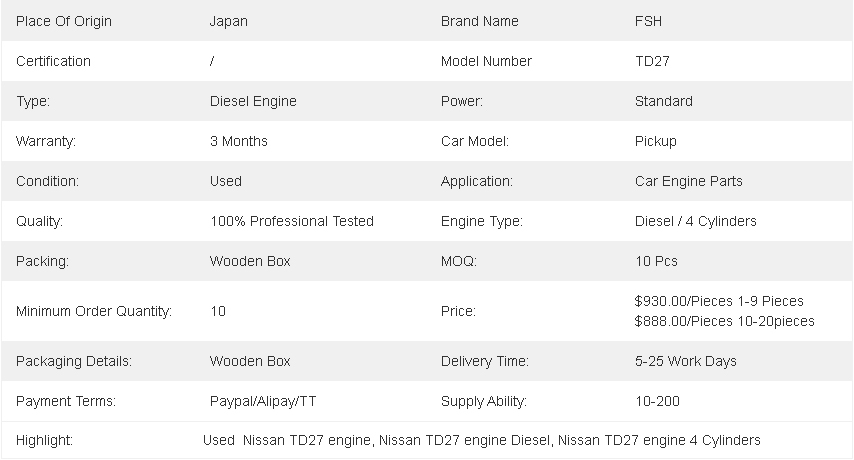Click the TD27 model number value
Viewport: 854px width, 460px height.
(652, 61)
